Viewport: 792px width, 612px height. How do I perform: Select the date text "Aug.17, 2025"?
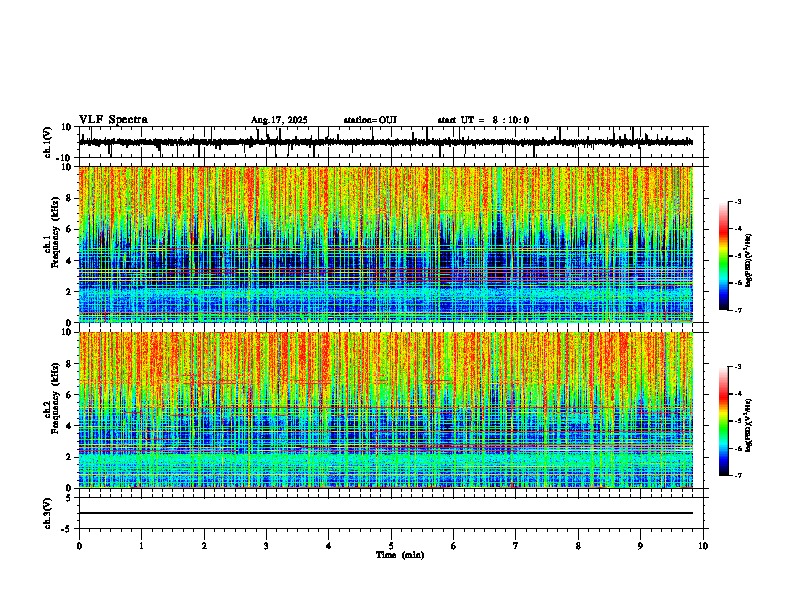click(279, 120)
